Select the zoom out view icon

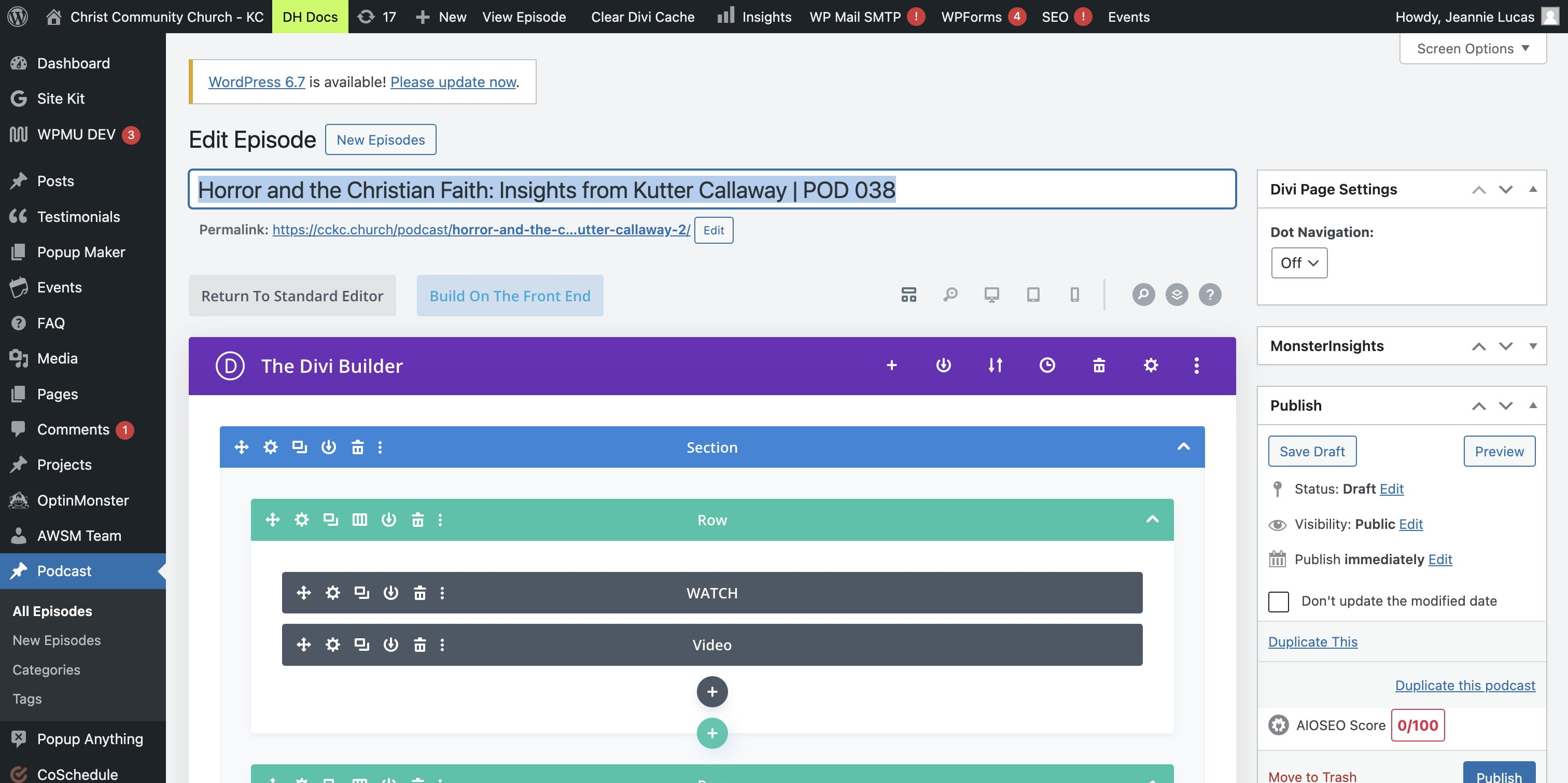950,295
